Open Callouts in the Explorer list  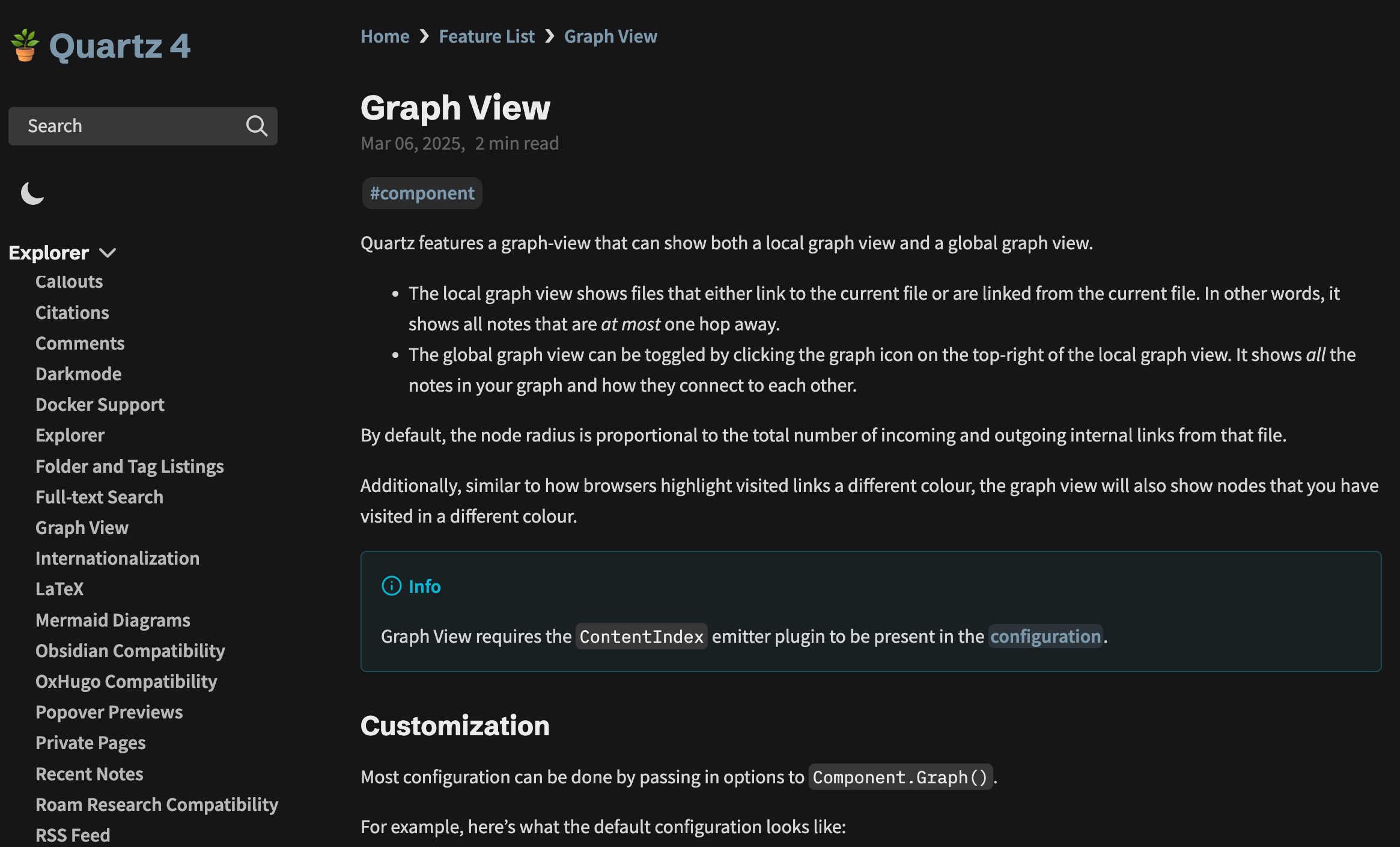pyautogui.click(x=69, y=282)
